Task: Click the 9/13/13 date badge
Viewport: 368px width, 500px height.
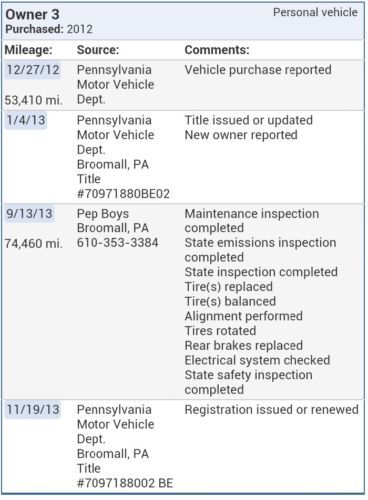Action: pyautogui.click(x=29, y=213)
